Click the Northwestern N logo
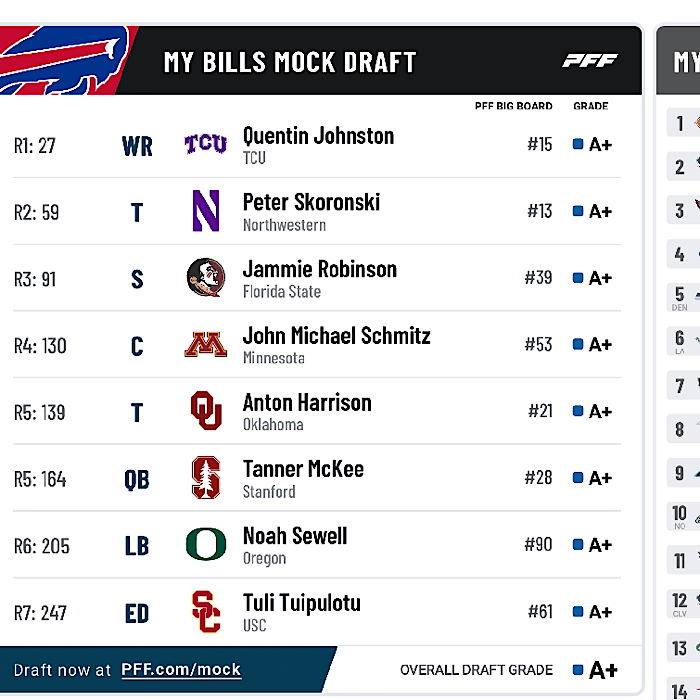 pyautogui.click(x=206, y=211)
